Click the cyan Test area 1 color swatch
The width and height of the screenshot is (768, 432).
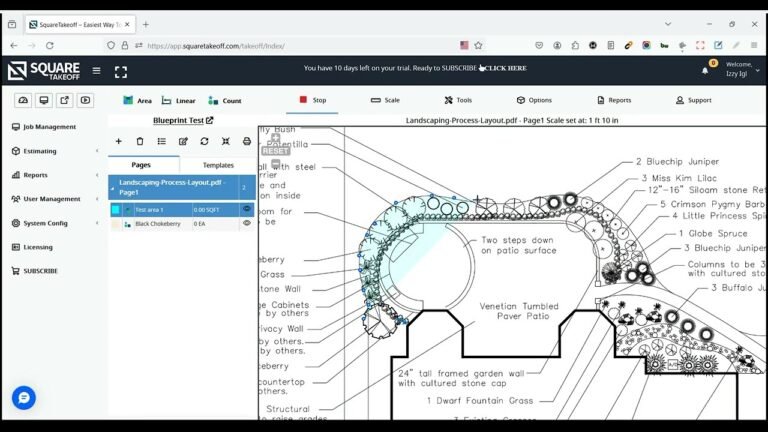click(116, 210)
